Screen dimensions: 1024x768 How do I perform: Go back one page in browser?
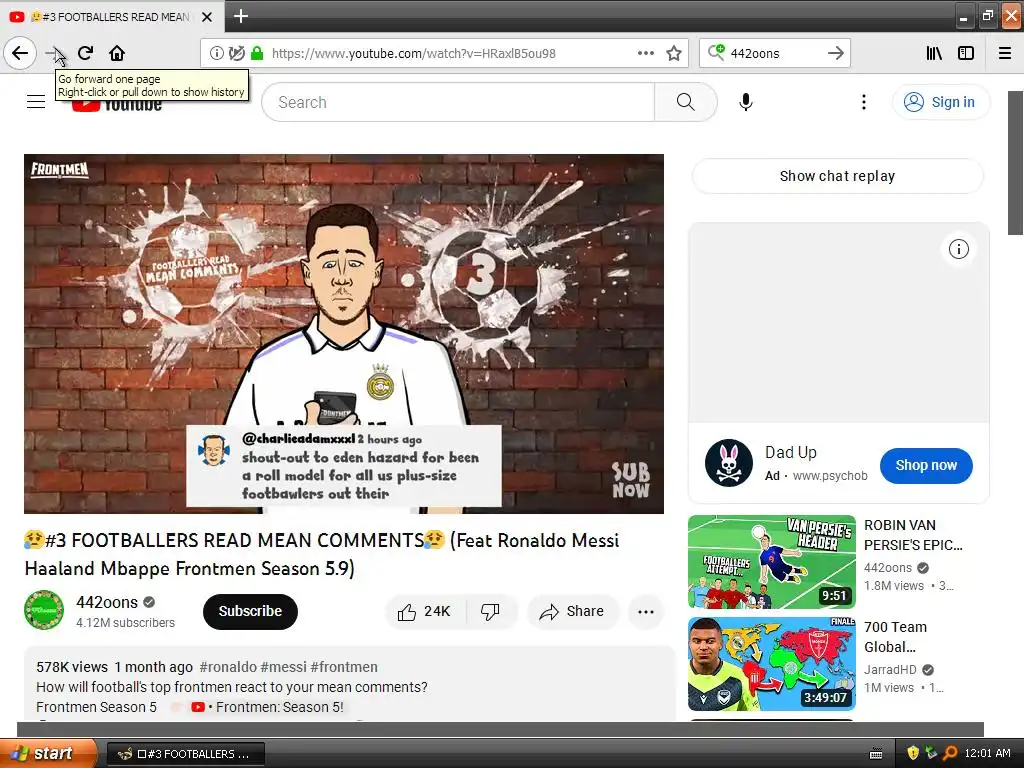pos(20,53)
